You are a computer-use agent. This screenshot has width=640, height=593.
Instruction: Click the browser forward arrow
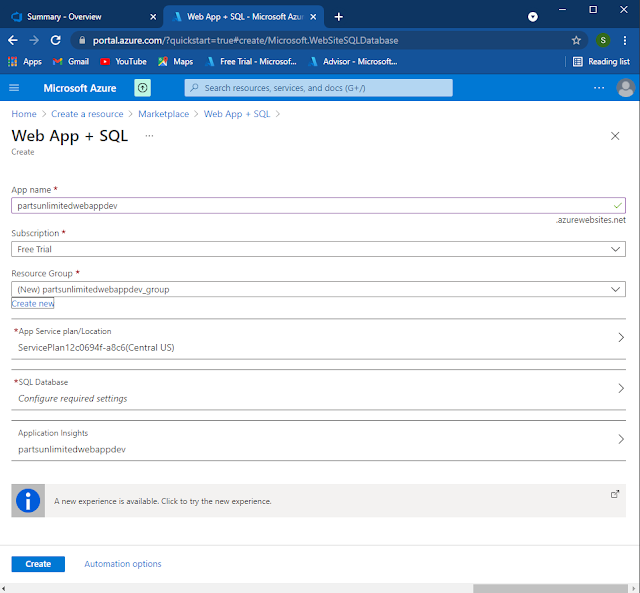[x=34, y=40]
